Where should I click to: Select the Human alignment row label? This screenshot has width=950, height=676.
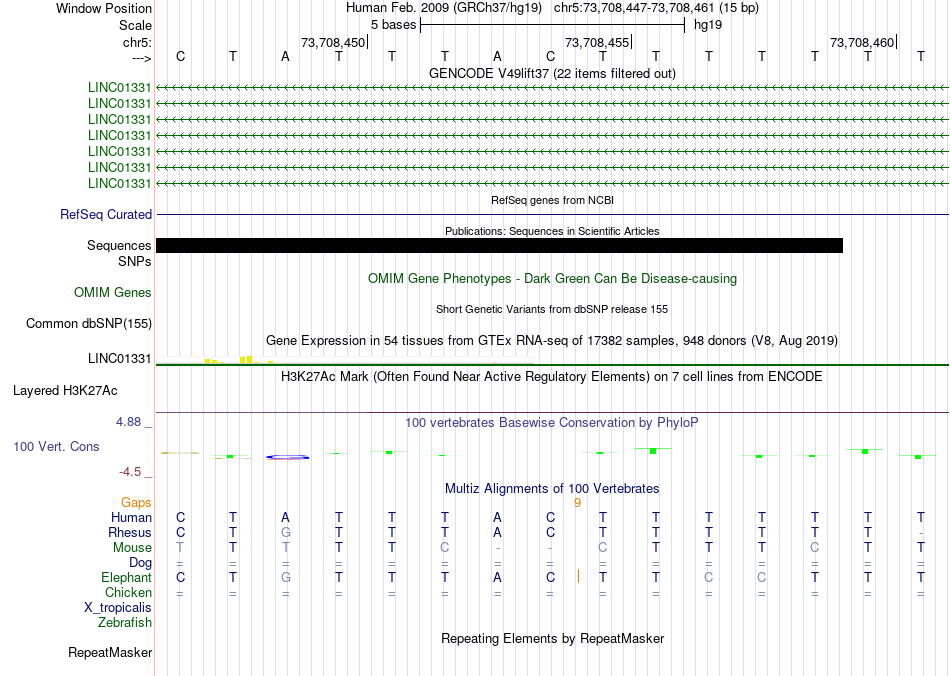131,517
